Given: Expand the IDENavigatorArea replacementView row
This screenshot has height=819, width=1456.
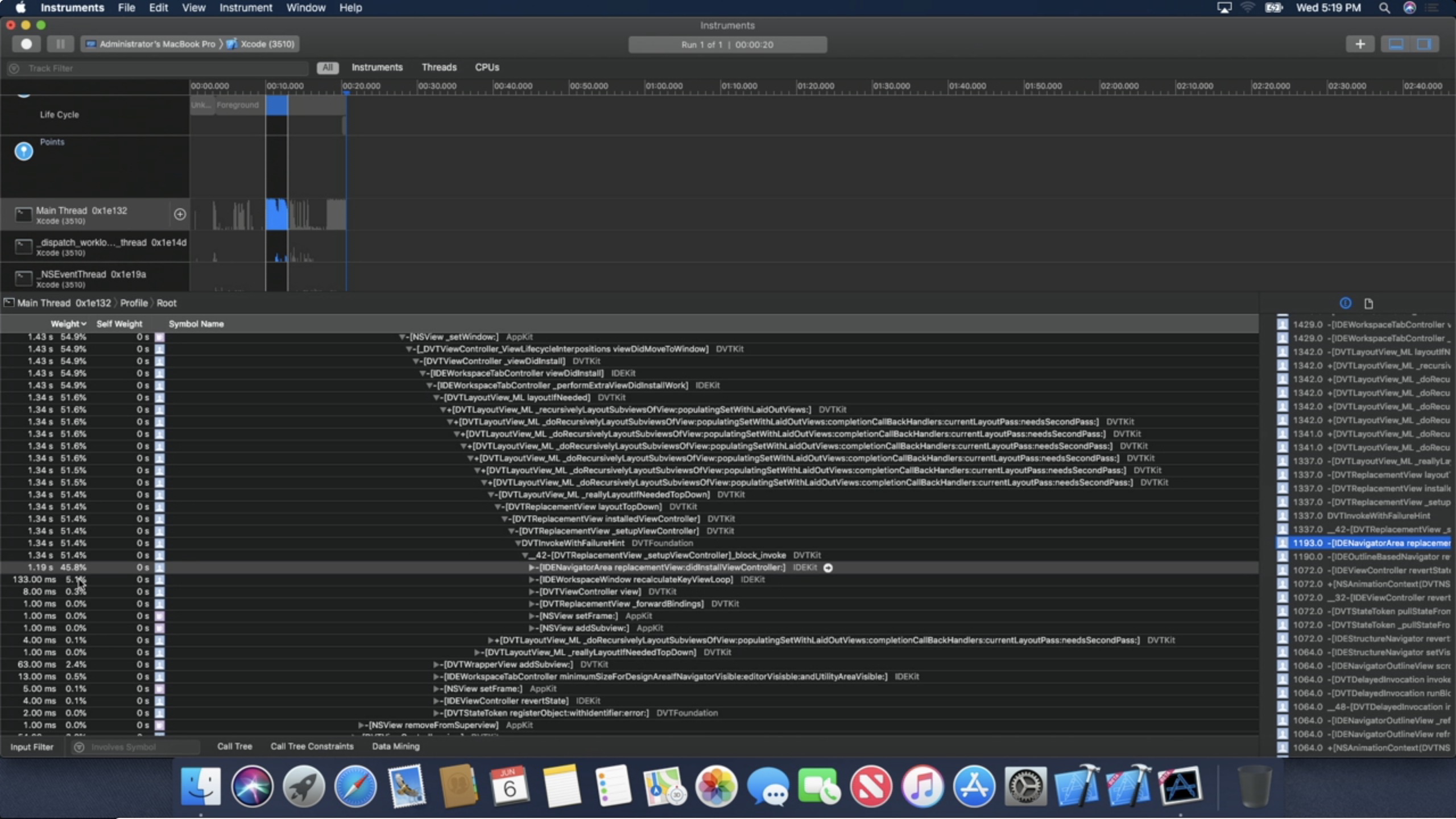Looking at the screenshot, I should tap(532, 568).
